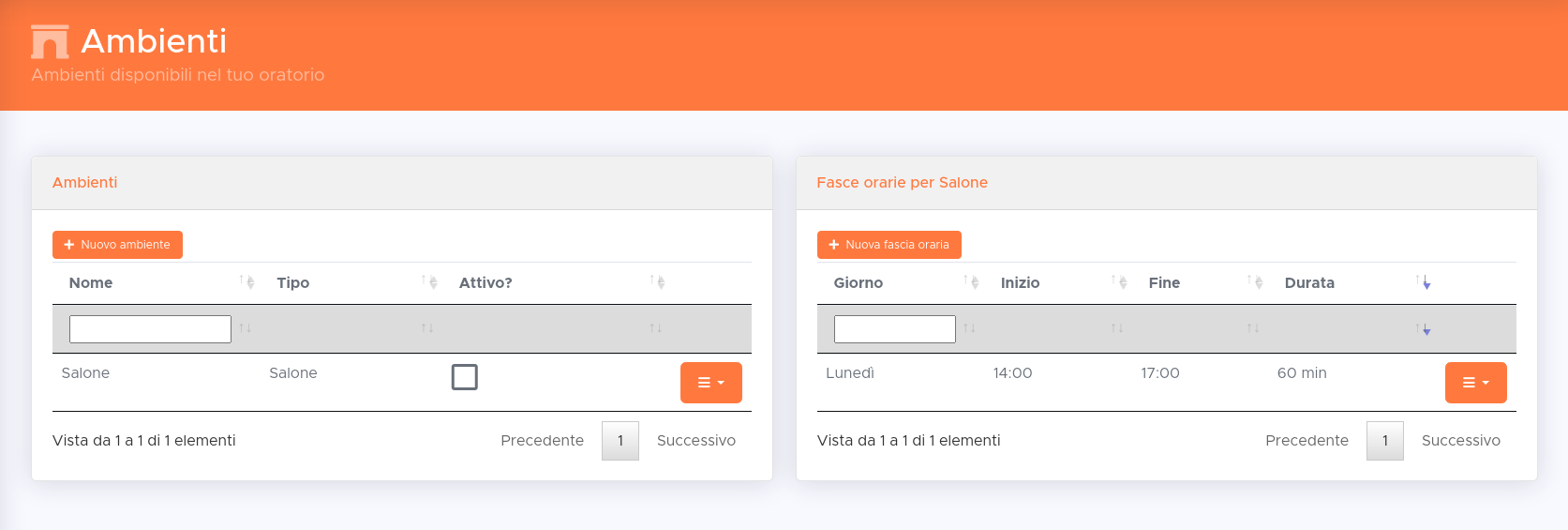Go to Successivo page in Ambienti table

(x=695, y=441)
